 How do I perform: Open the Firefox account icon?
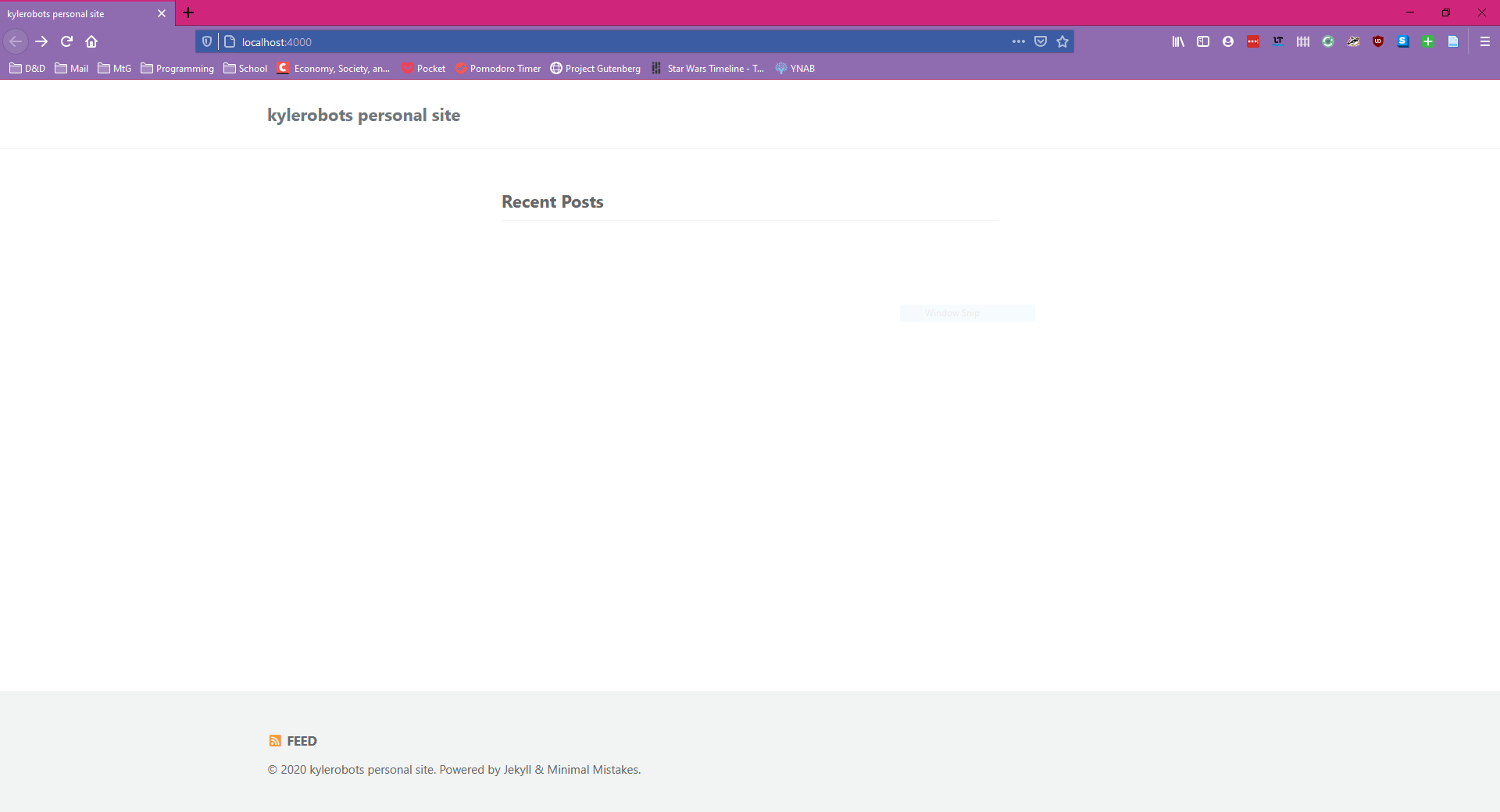coord(1228,41)
